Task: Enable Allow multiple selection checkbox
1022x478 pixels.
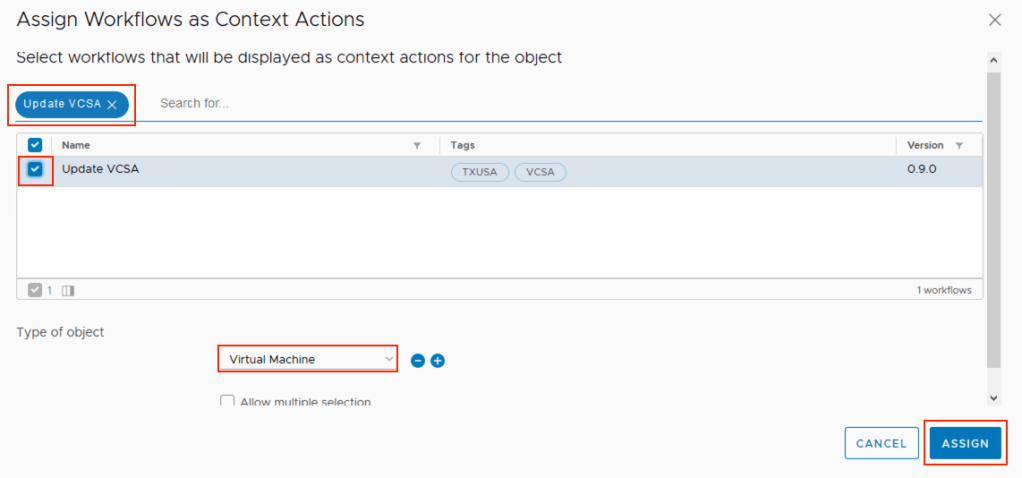Action: coord(227,401)
